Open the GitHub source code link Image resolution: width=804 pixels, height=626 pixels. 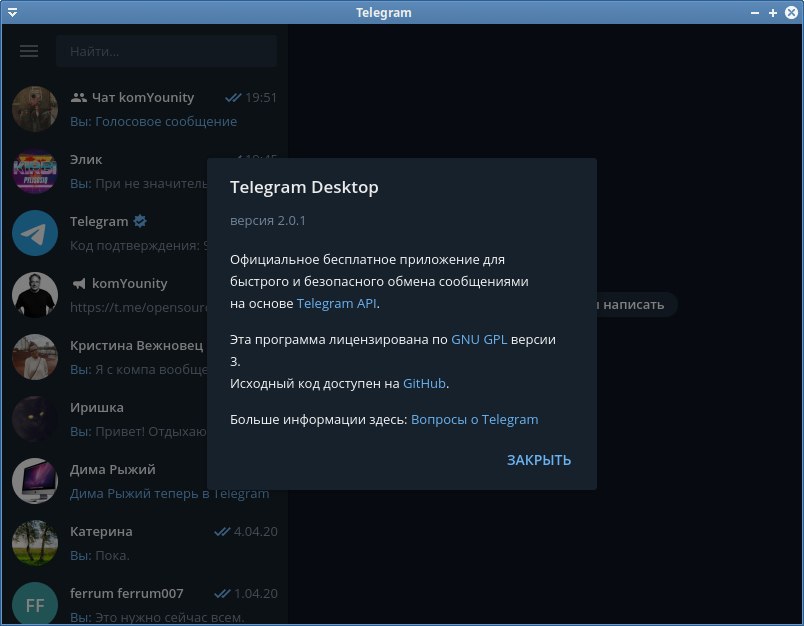[424, 383]
